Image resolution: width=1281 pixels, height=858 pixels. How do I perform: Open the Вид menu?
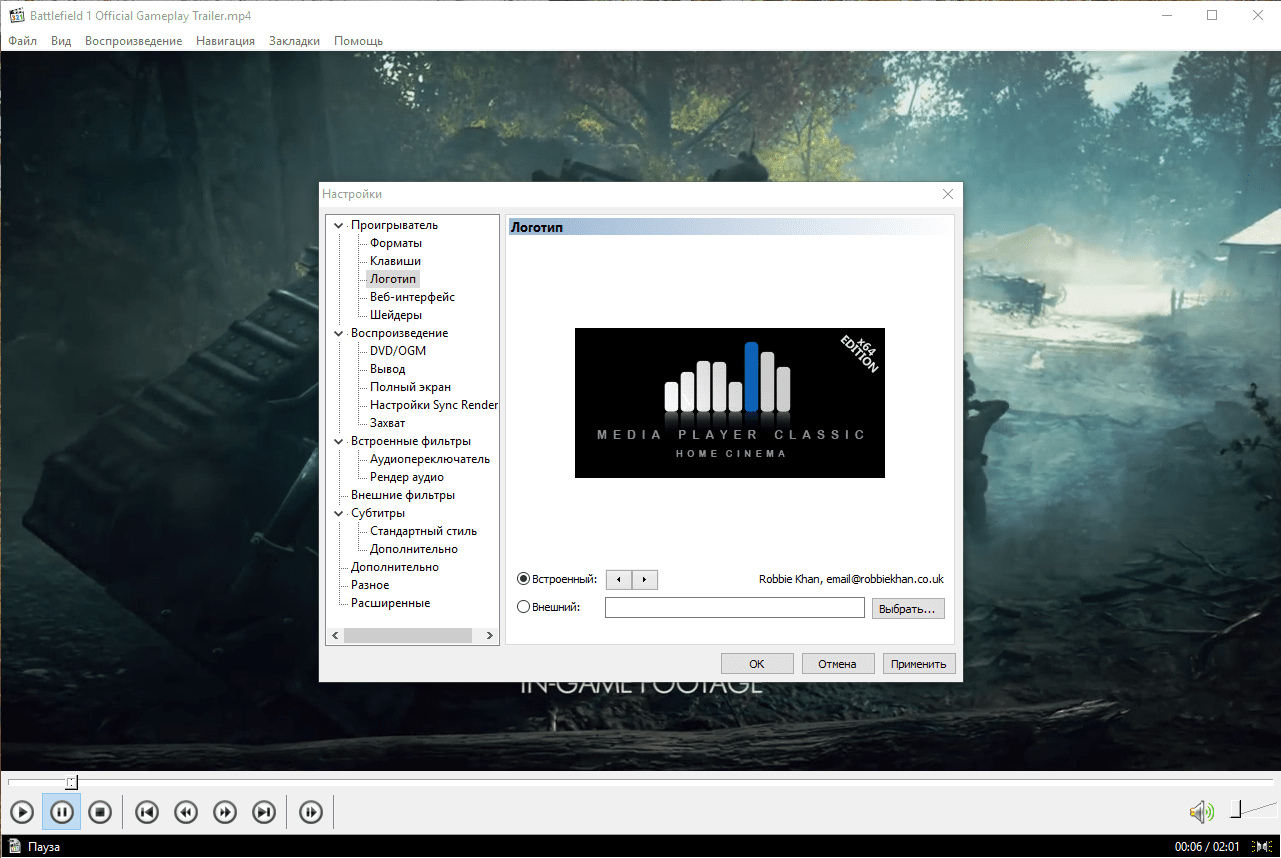click(x=61, y=41)
